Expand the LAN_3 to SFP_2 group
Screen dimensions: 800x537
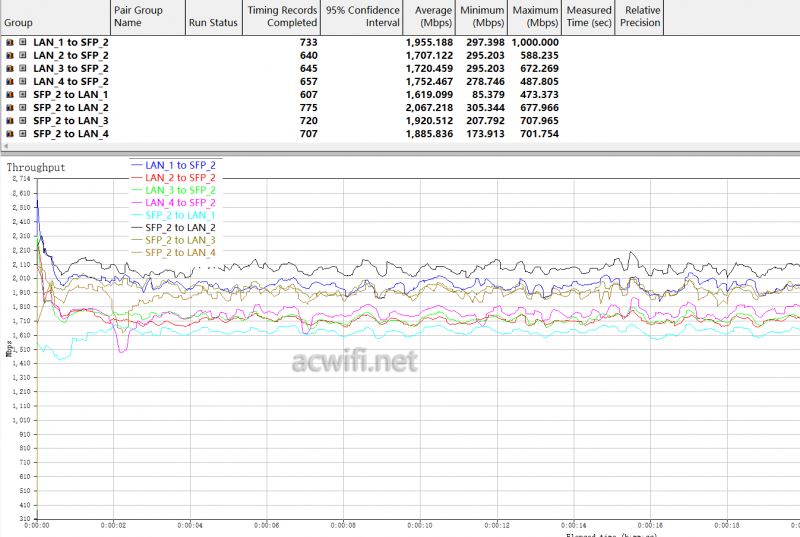[x=23, y=69]
